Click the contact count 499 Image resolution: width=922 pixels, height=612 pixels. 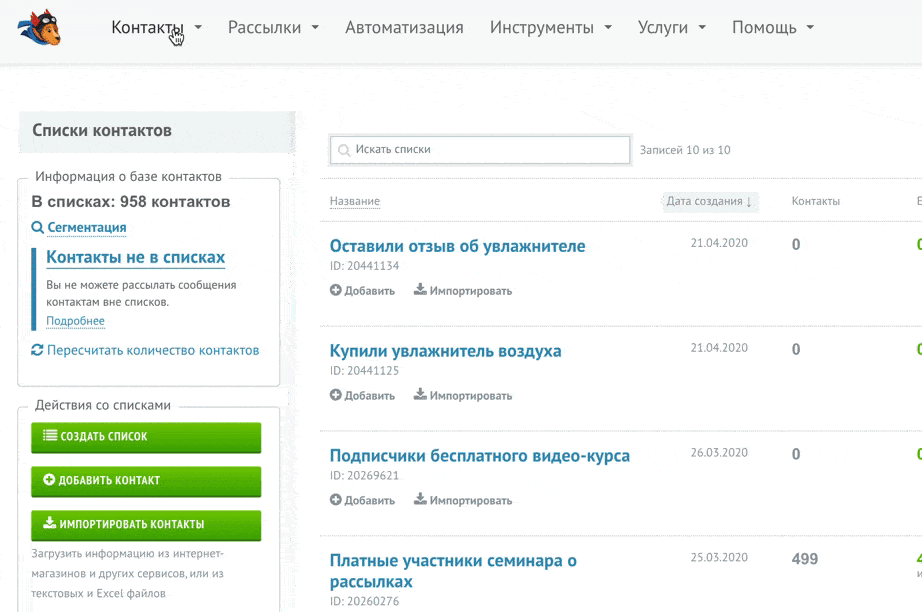pos(804,559)
